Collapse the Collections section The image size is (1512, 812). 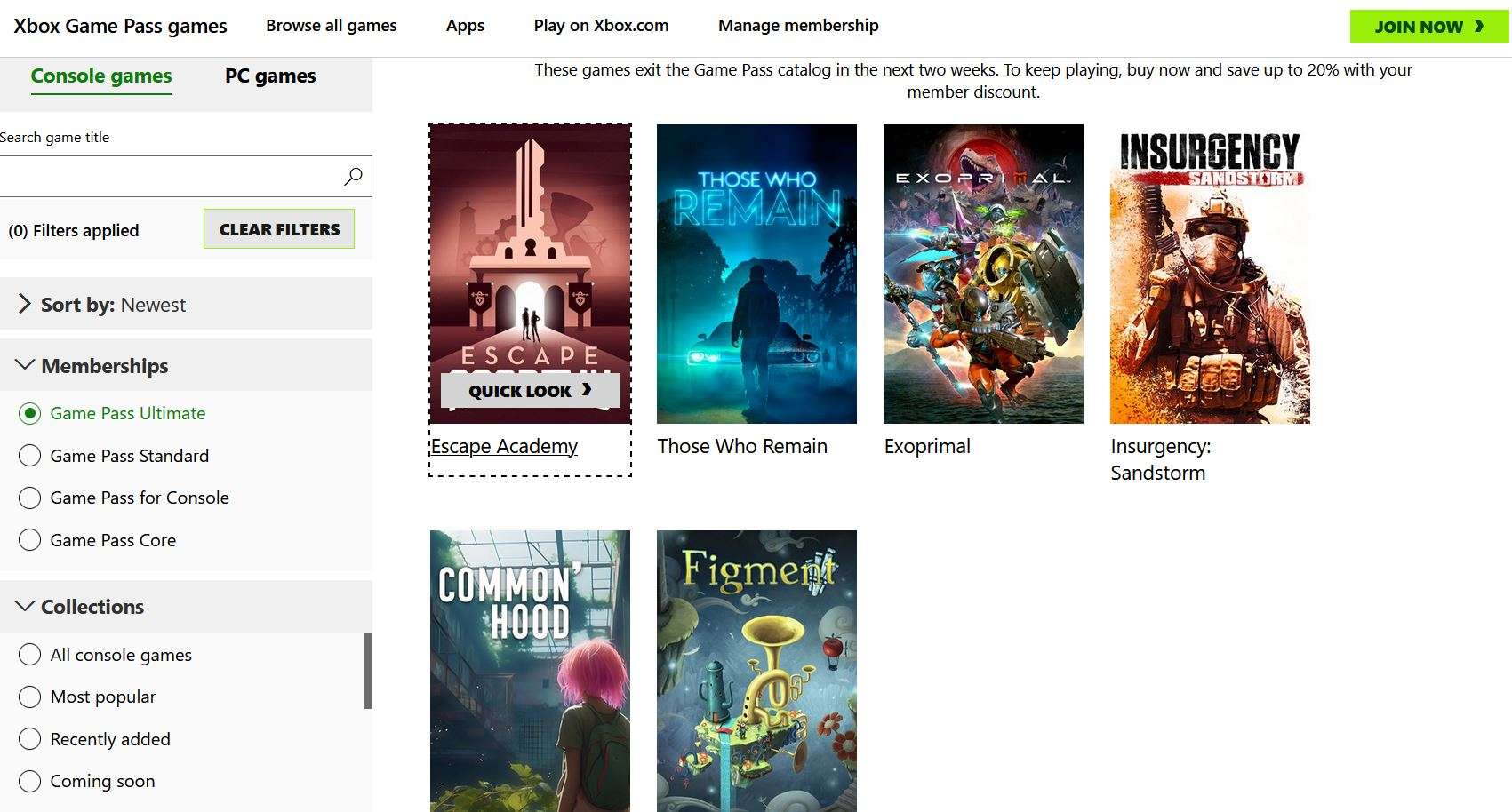point(186,606)
